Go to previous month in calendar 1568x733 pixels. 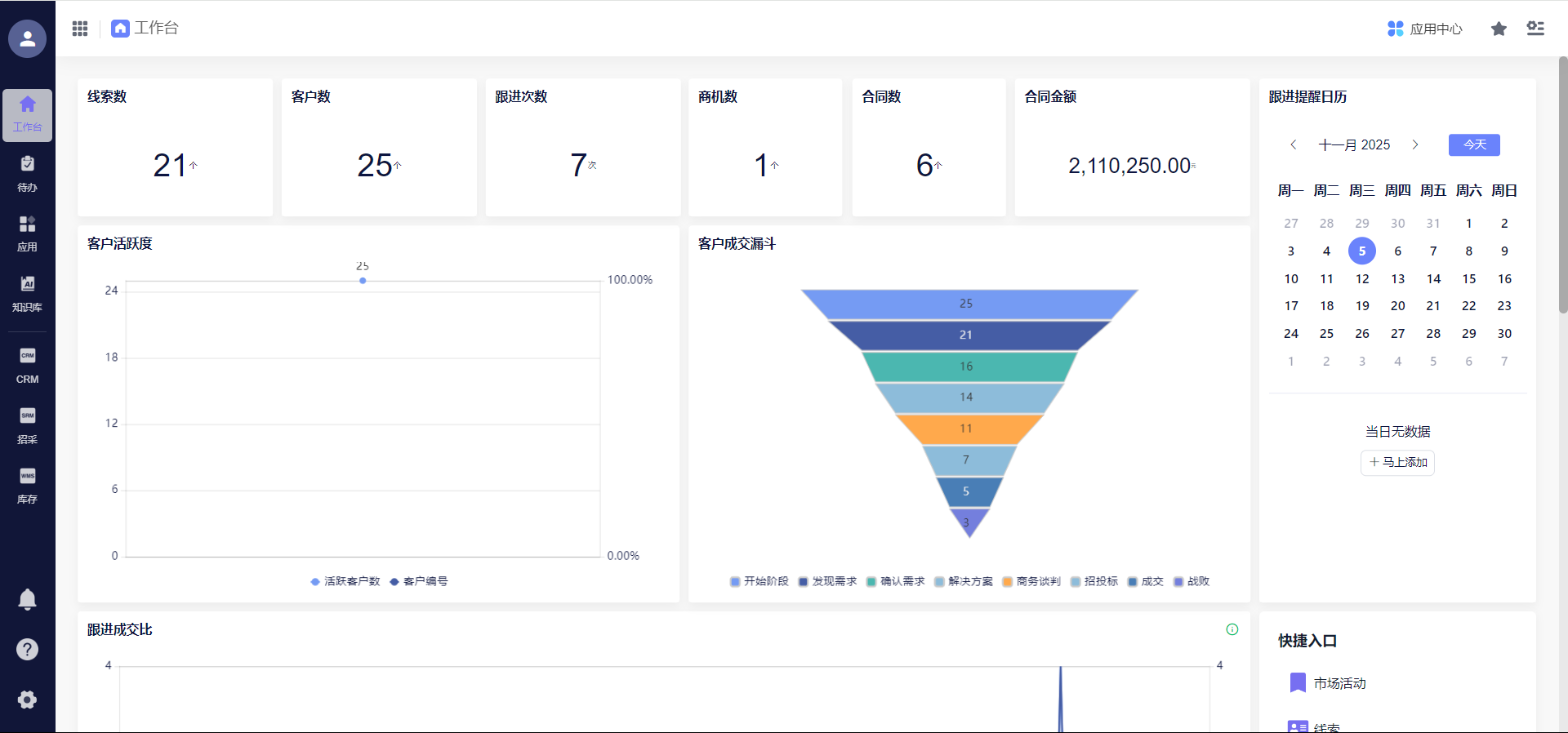pyautogui.click(x=1294, y=144)
